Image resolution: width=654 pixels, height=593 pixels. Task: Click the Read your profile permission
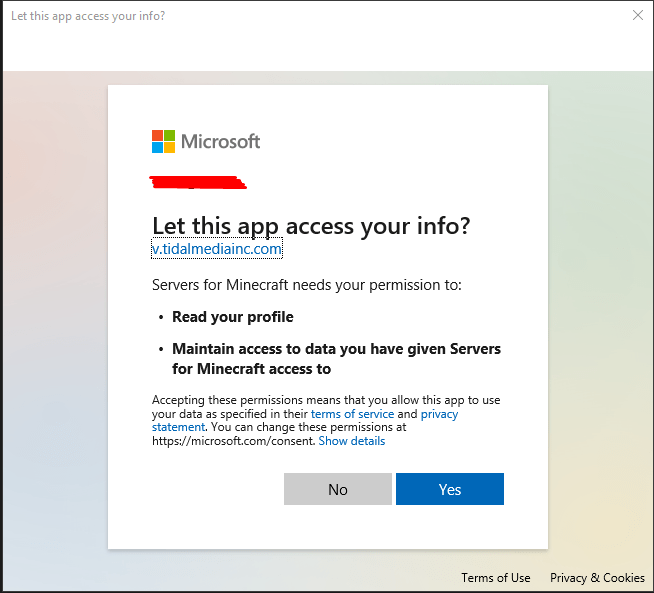click(x=232, y=317)
